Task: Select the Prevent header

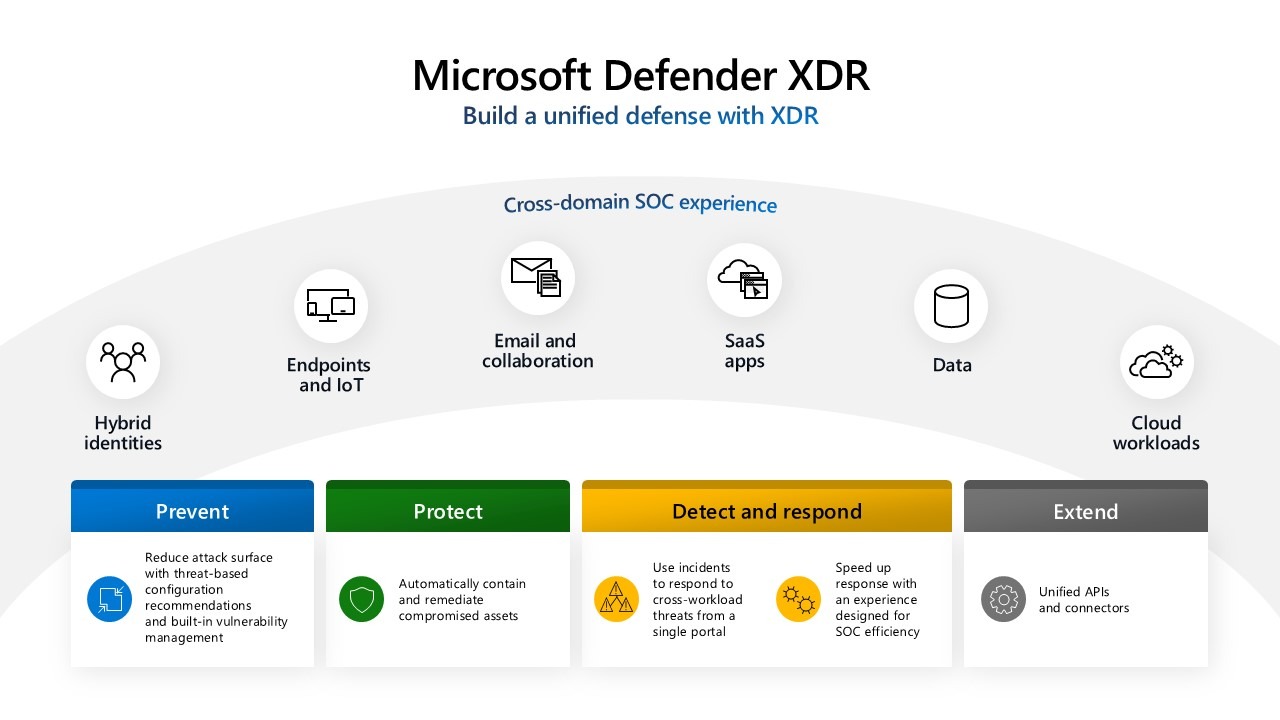Action: click(x=192, y=507)
